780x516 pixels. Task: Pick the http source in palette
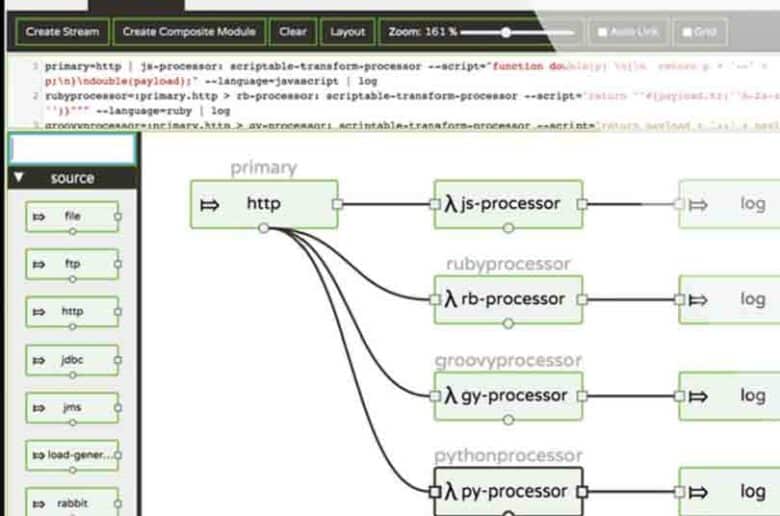[72, 311]
